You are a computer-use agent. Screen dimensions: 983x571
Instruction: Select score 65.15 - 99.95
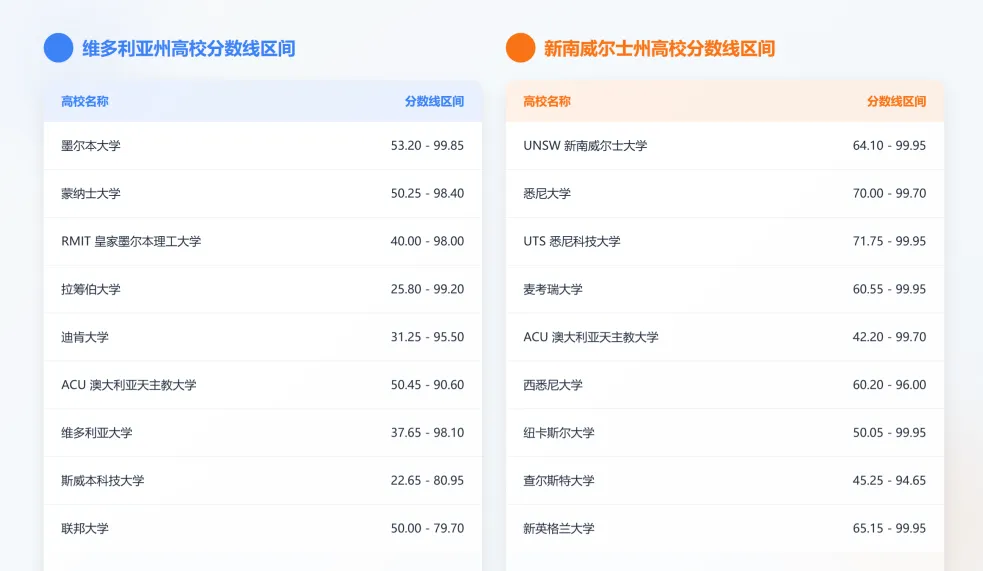click(x=890, y=529)
